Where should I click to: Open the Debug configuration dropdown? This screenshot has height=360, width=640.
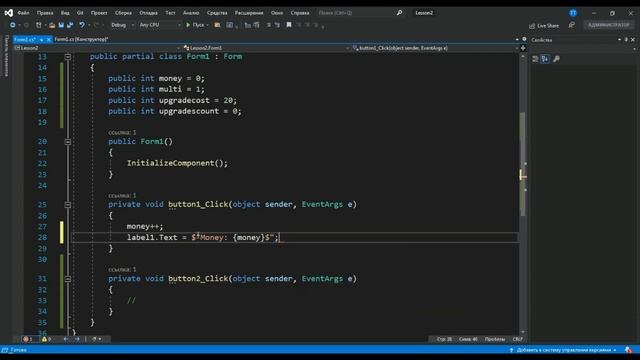coord(122,25)
